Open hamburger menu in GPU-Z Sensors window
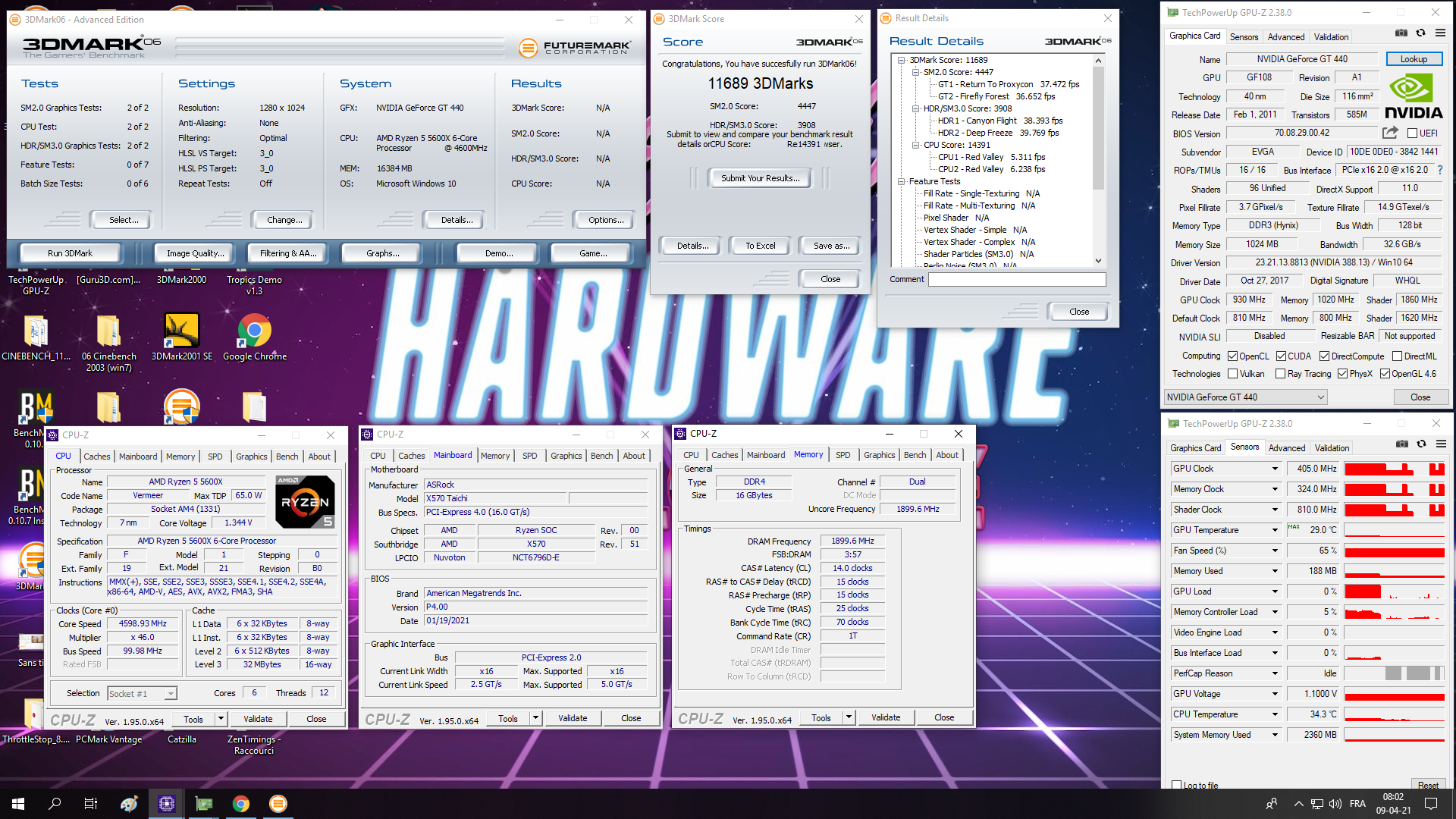 pyautogui.click(x=1441, y=444)
